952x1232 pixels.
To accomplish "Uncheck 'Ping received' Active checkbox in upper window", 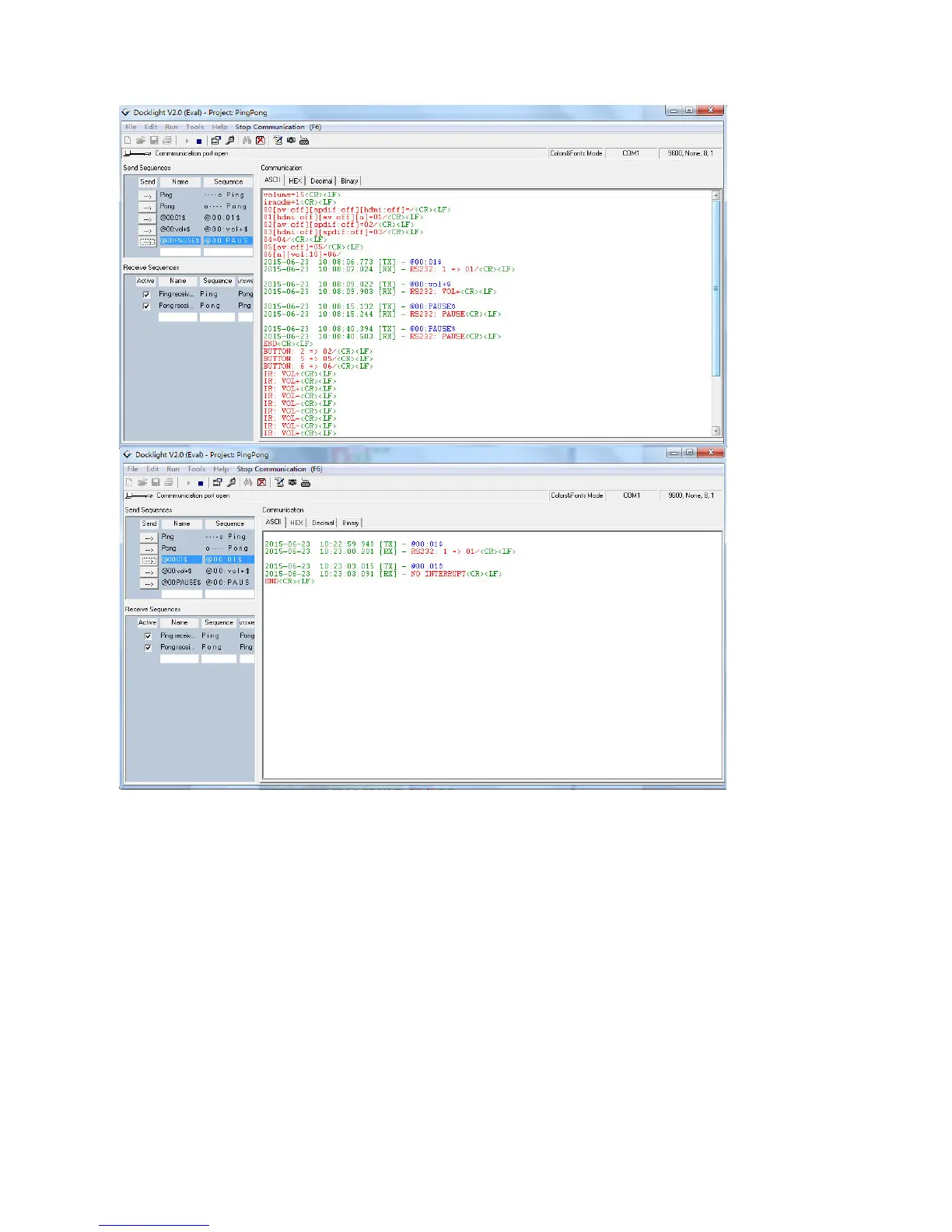I will coord(146,295).
